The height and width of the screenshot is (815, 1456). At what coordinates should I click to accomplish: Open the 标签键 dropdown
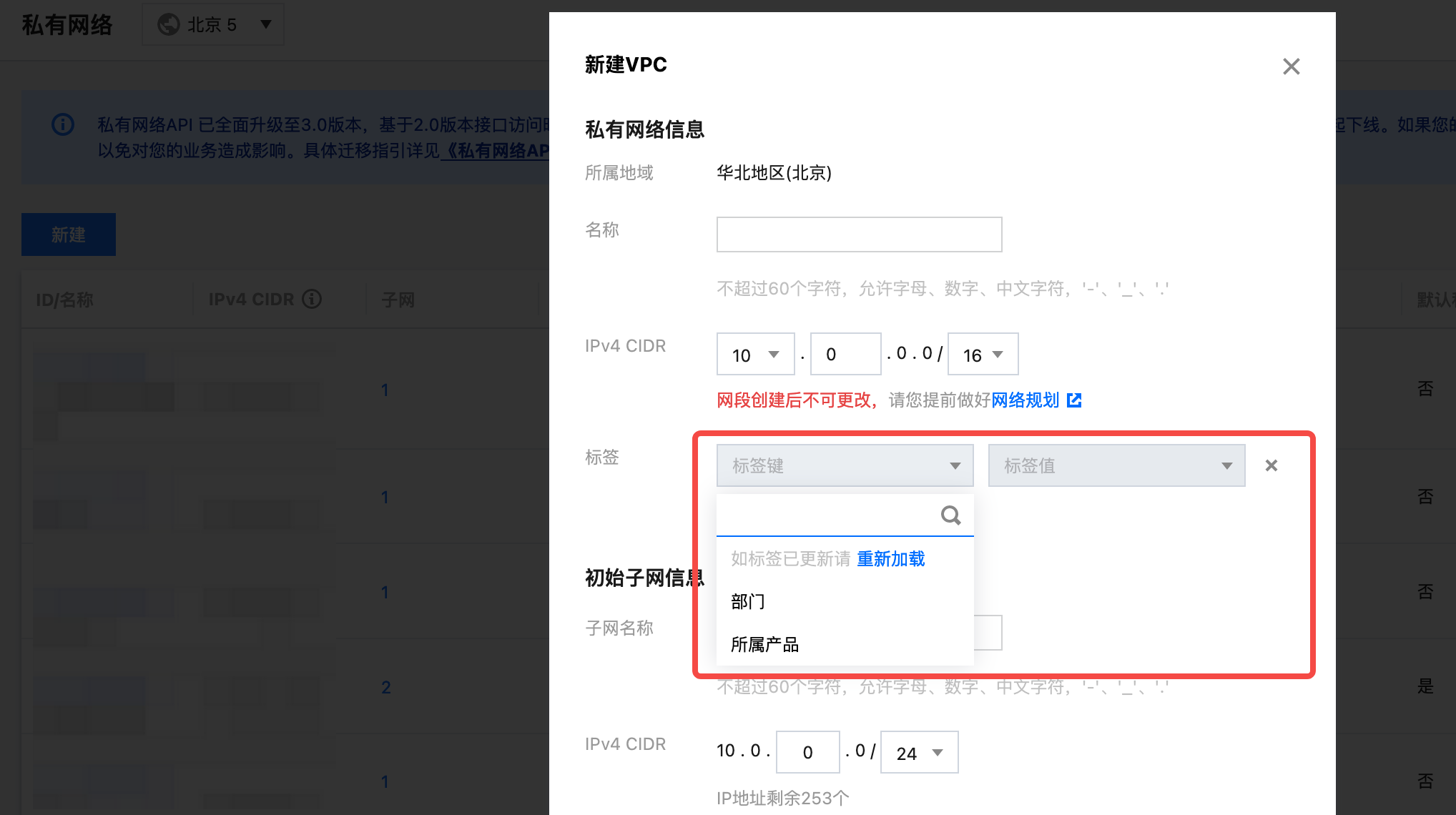[845, 465]
